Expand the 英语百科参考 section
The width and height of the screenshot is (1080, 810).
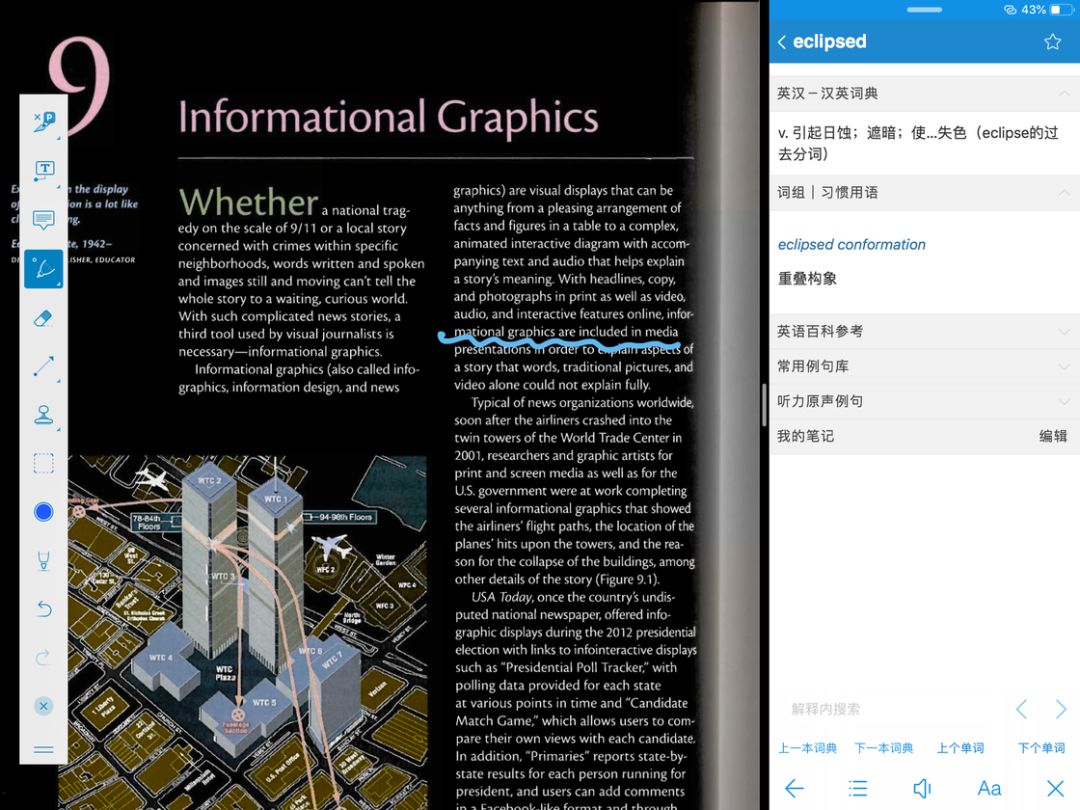tap(1062, 331)
